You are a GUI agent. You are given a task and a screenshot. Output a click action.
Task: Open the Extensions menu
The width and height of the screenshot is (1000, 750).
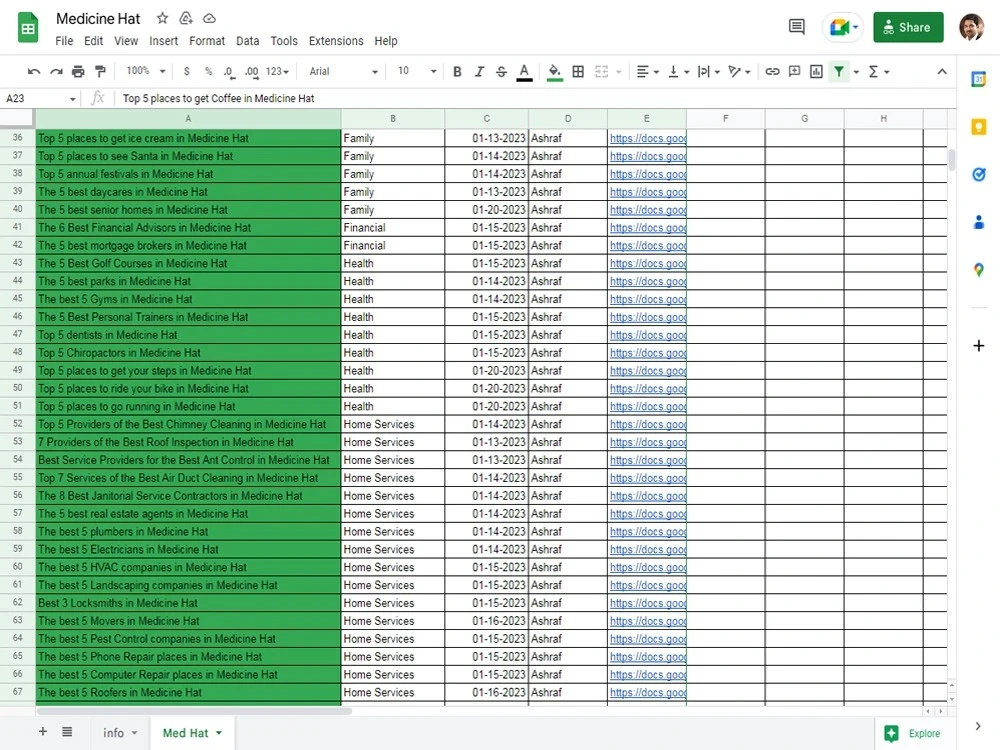pos(336,41)
